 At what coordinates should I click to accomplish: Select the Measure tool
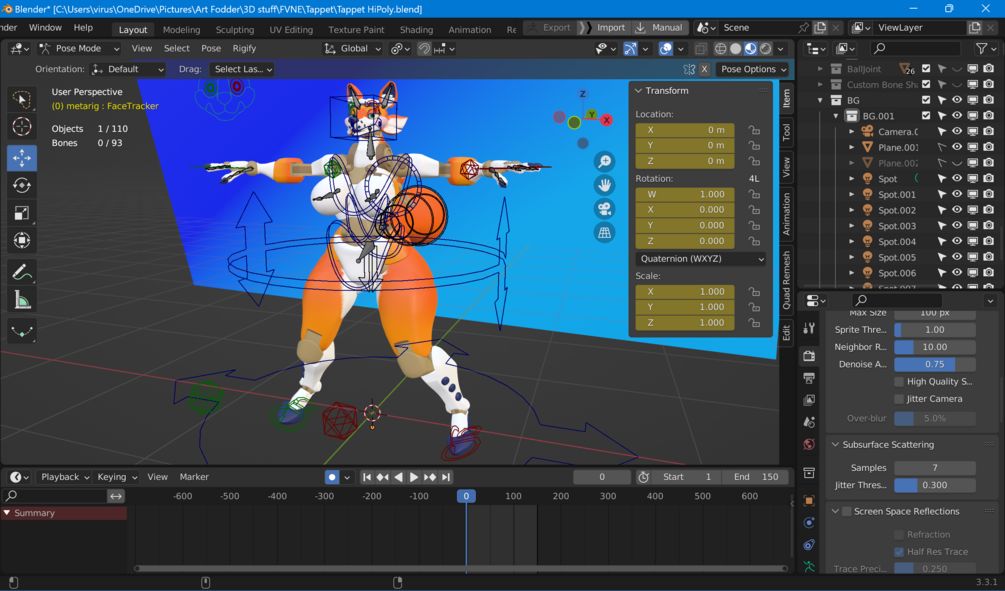pyautogui.click(x=22, y=300)
